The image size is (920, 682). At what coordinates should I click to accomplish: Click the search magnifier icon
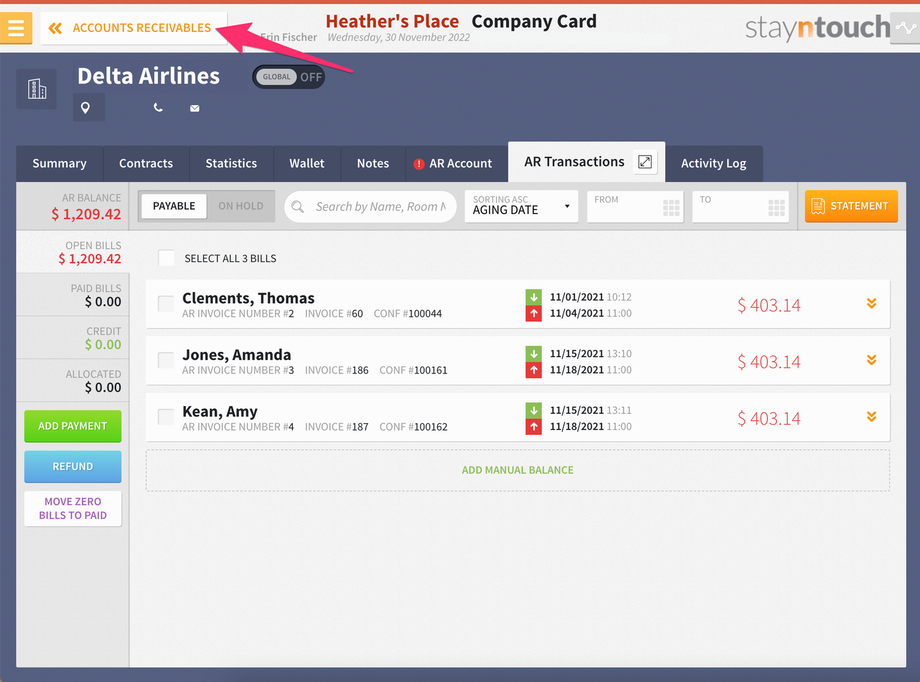click(298, 207)
